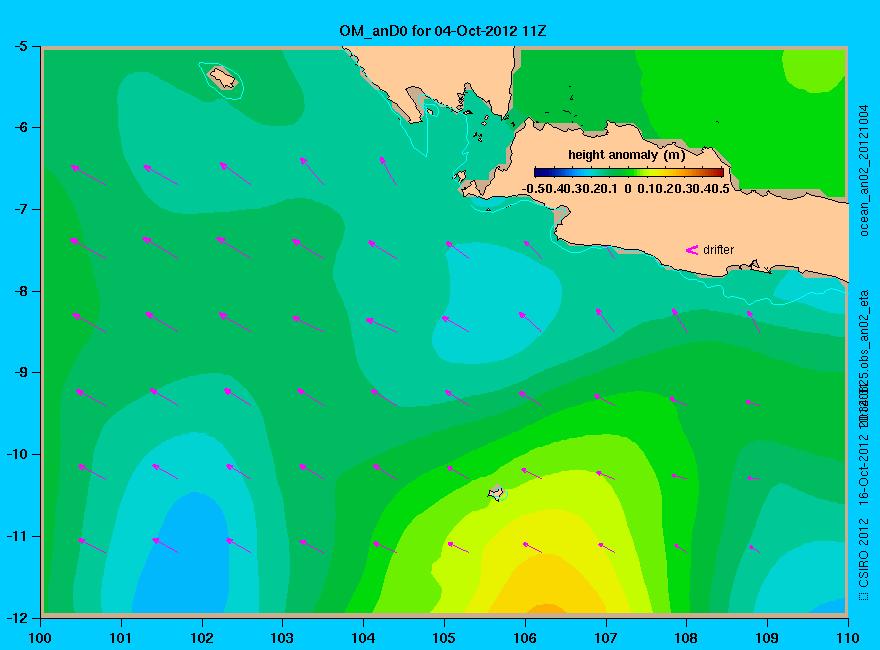Click the x-axis label '104'

363,638
